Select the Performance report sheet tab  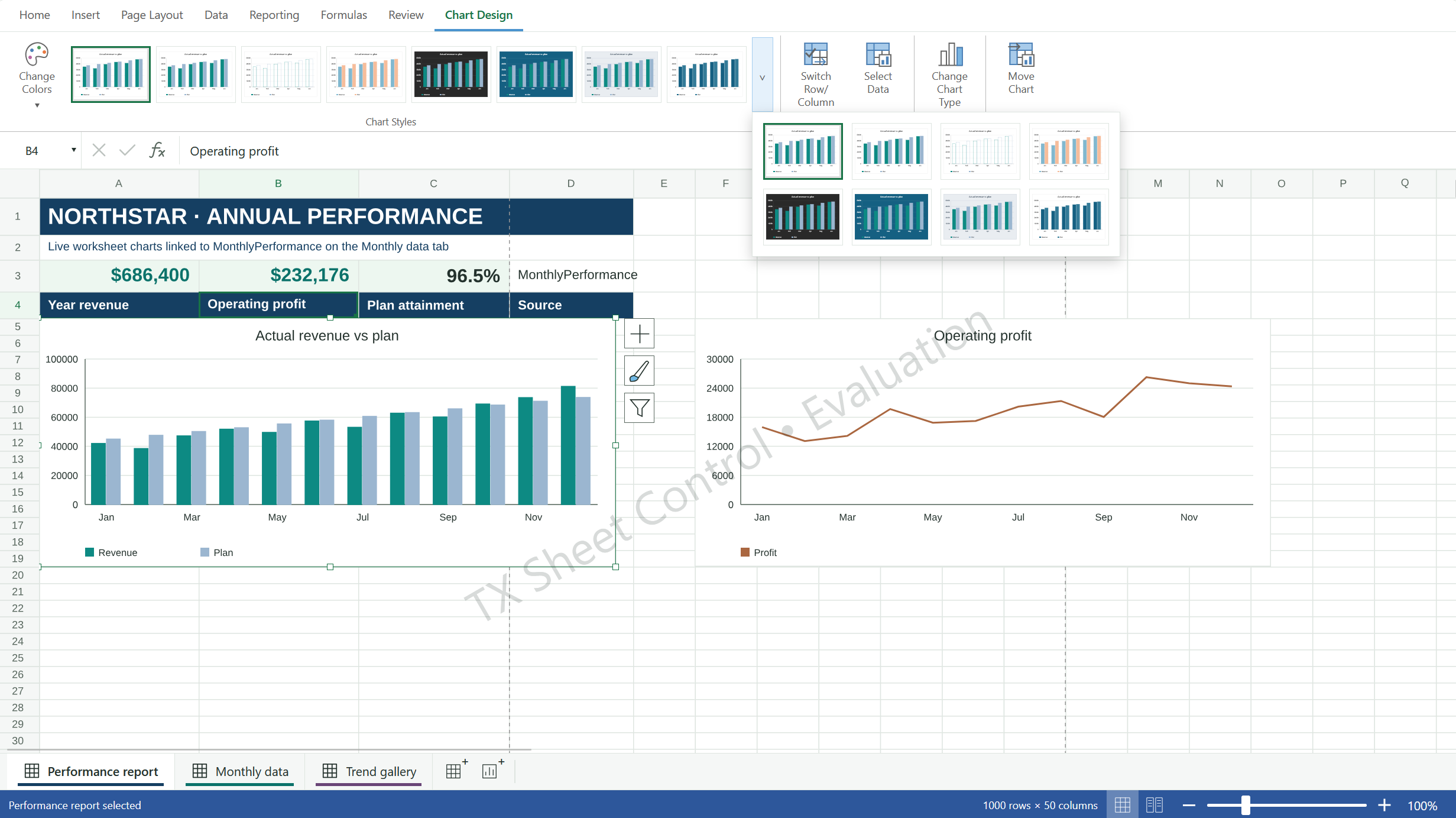(91, 771)
